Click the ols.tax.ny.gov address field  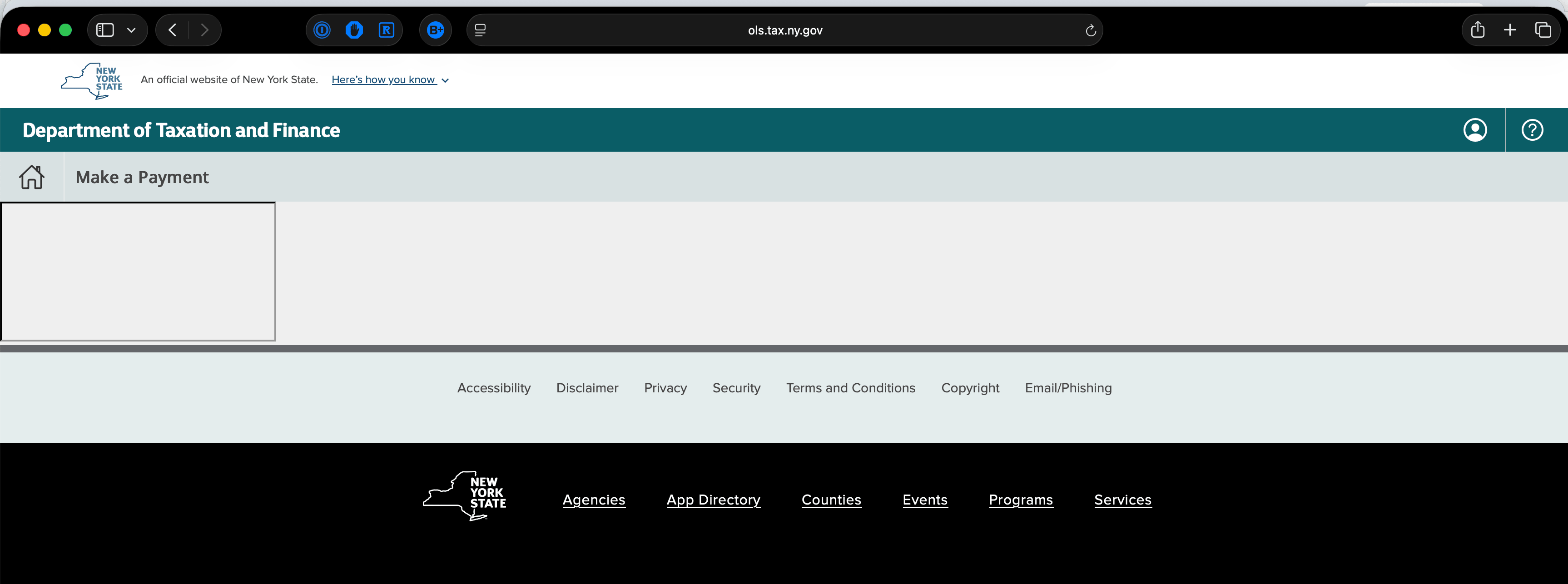tap(784, 30)
